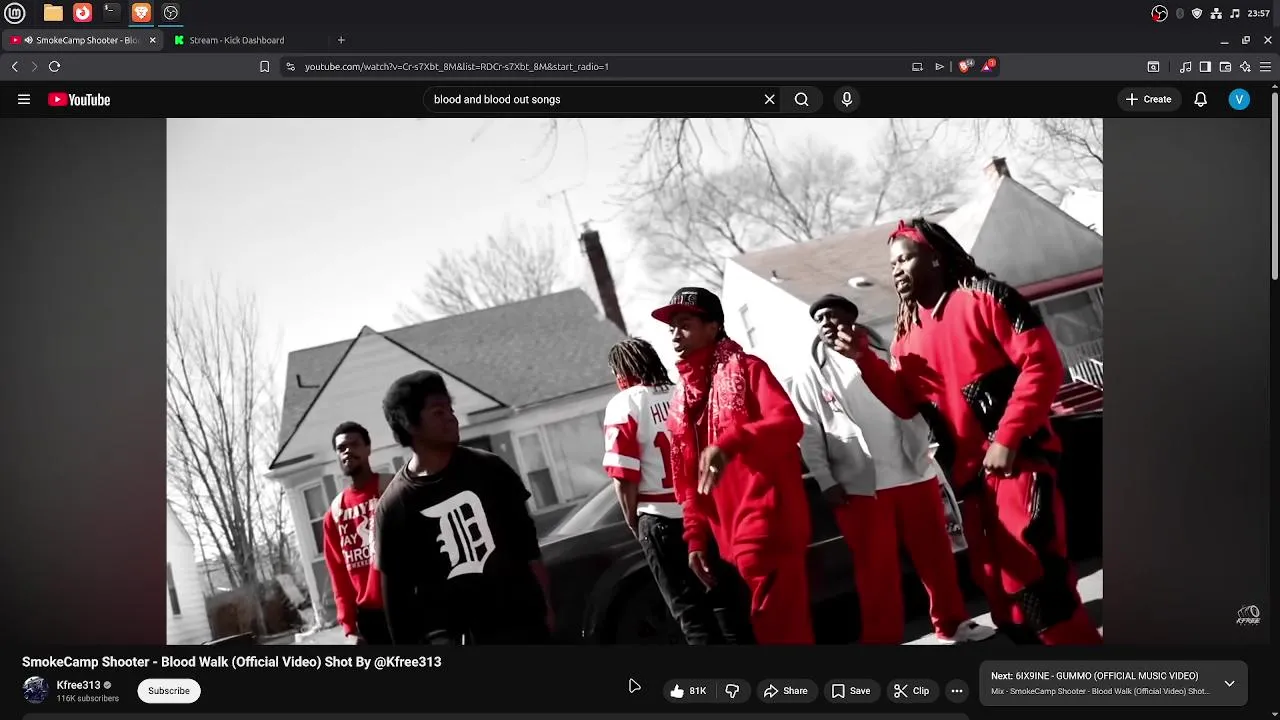Share the video
This screenshot has height=720, width=1280.
click(785, 691)
